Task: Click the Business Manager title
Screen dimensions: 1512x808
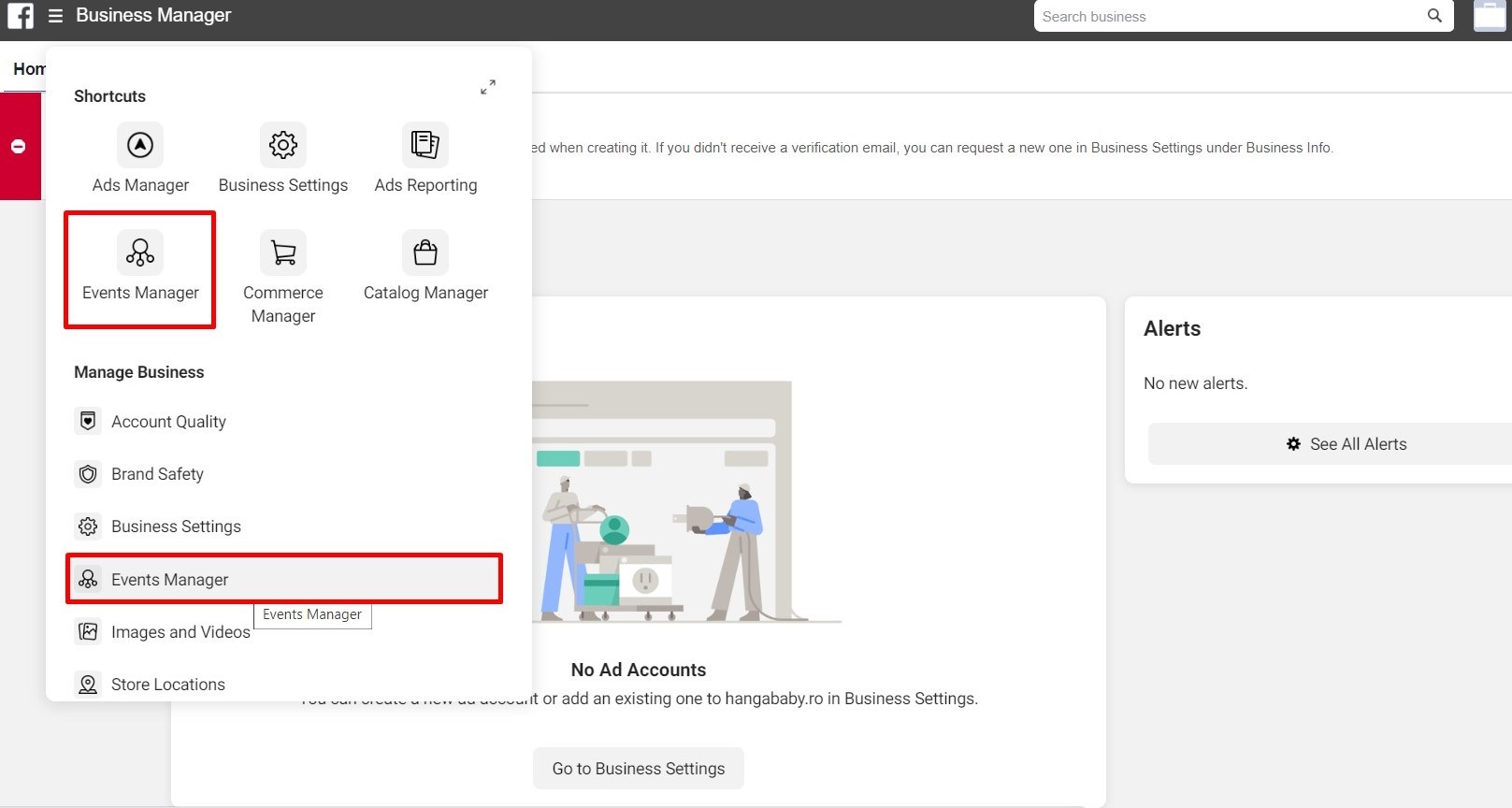Action: [153, 16]
